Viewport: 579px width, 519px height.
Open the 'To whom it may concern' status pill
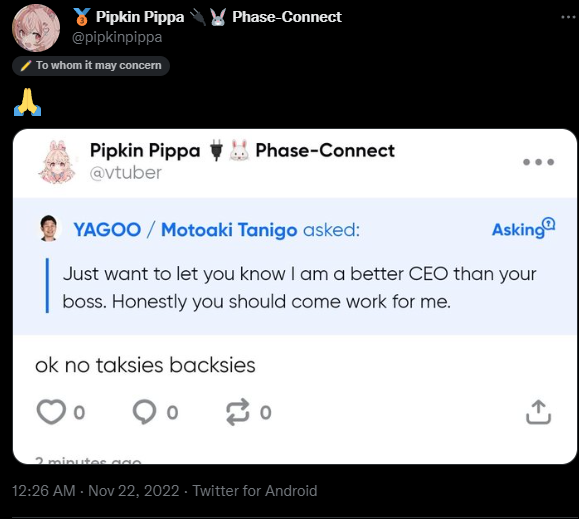tap(91, 66)
